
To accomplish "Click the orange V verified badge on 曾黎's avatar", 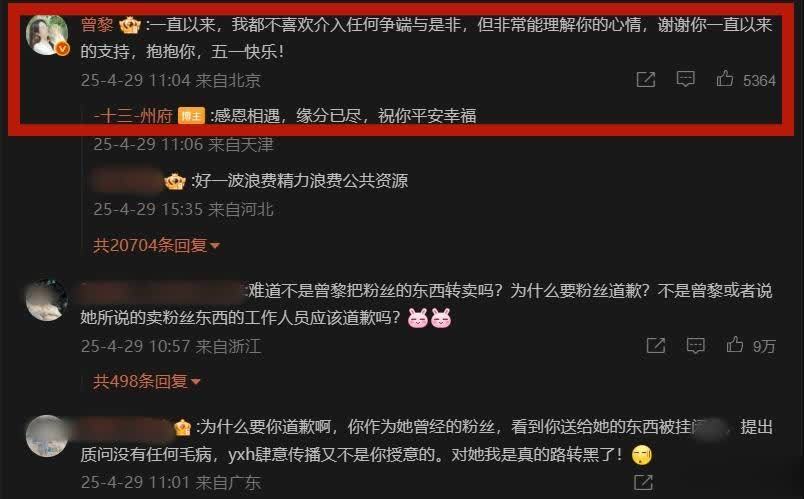I will click(x=62, y=49).
